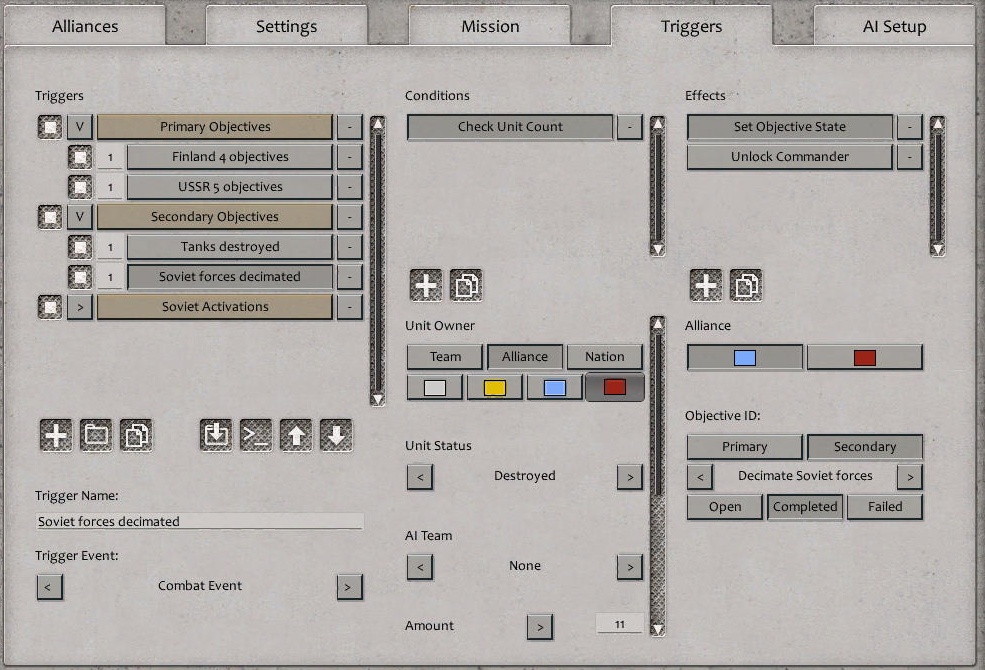Set objective state to Open
Screen dimensions: 985x670
click(x=725, y=507)
